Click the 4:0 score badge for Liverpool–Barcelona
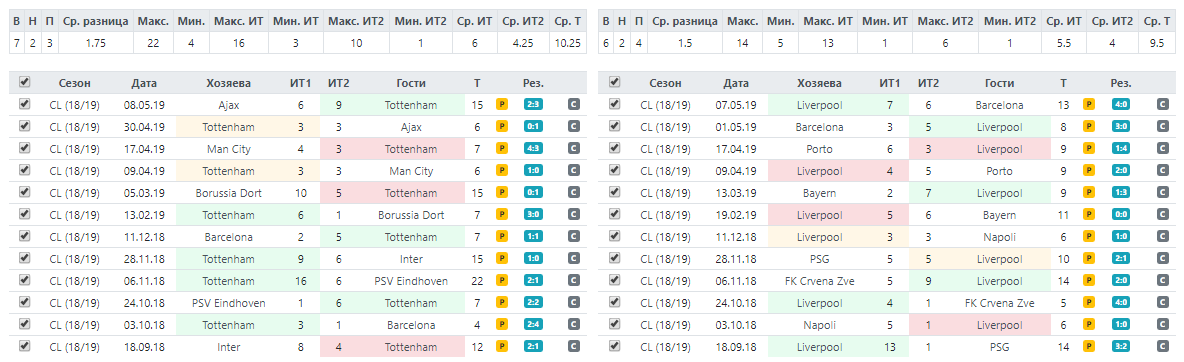 pyautogui.click(x=1121, y=106)
